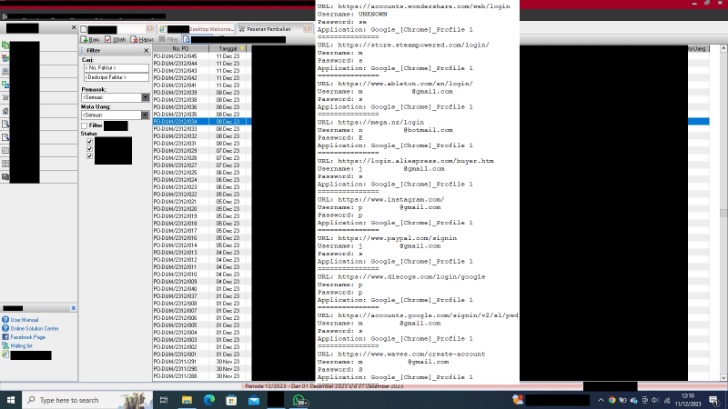Screen dimensions: 728x409
Task: Click the Facebook icon beside Facebook Page
Action: pos(5,337)
